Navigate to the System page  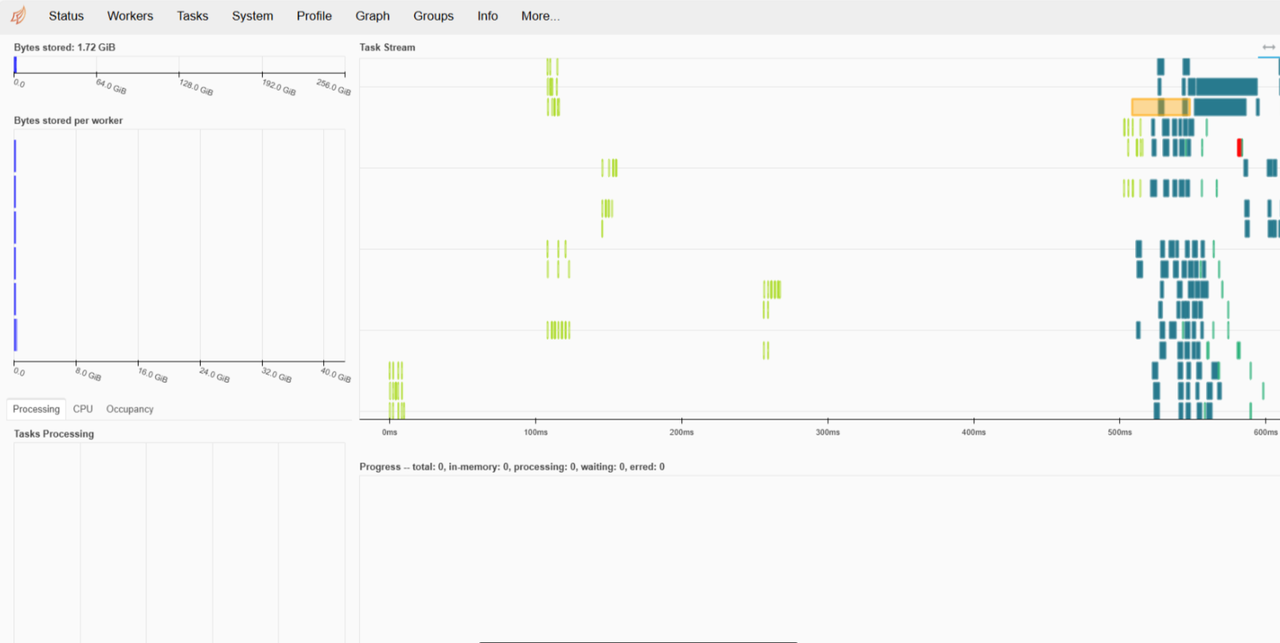click(252, 16)
